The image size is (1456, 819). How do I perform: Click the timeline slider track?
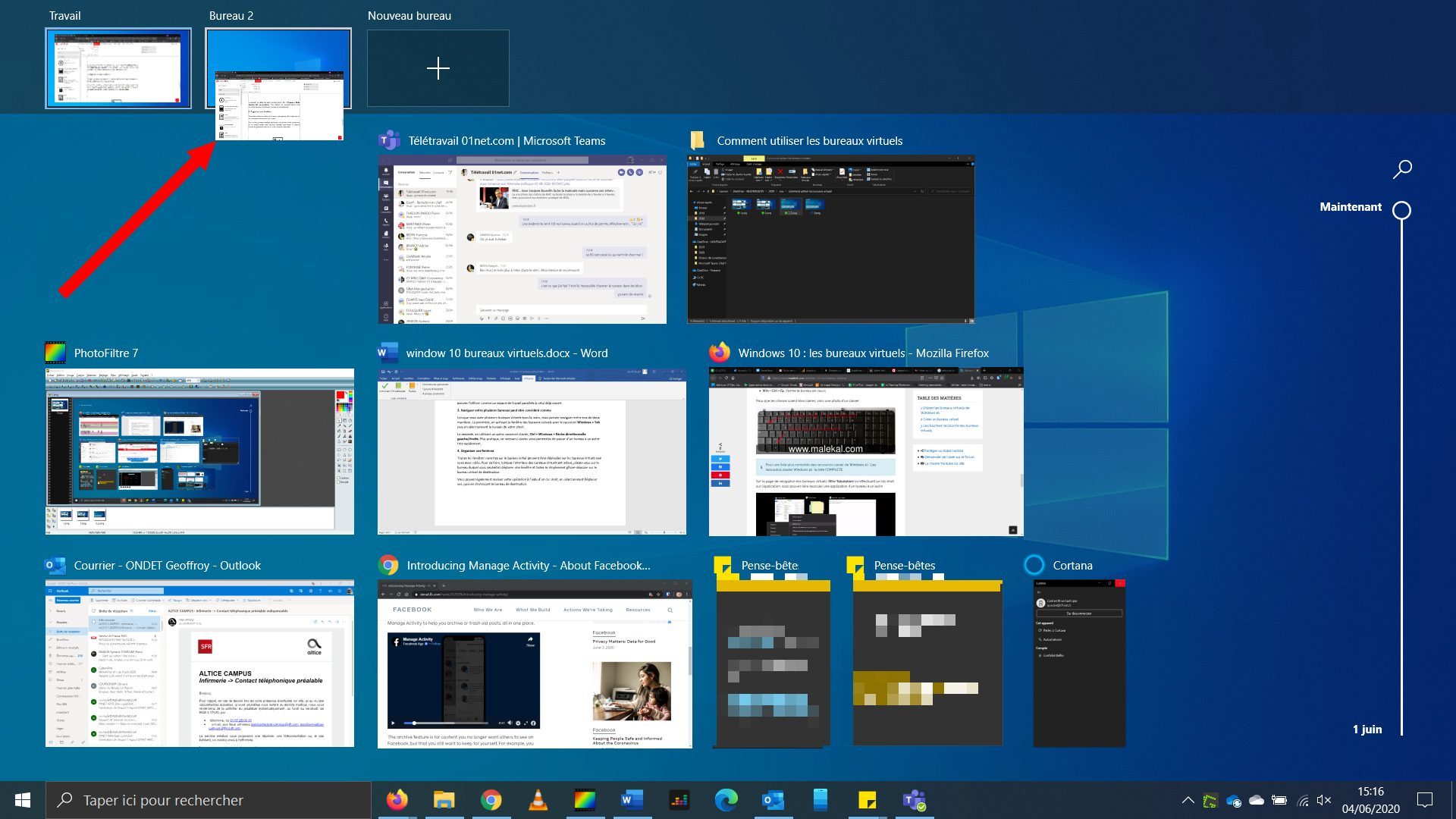(x=1402, y=478)
